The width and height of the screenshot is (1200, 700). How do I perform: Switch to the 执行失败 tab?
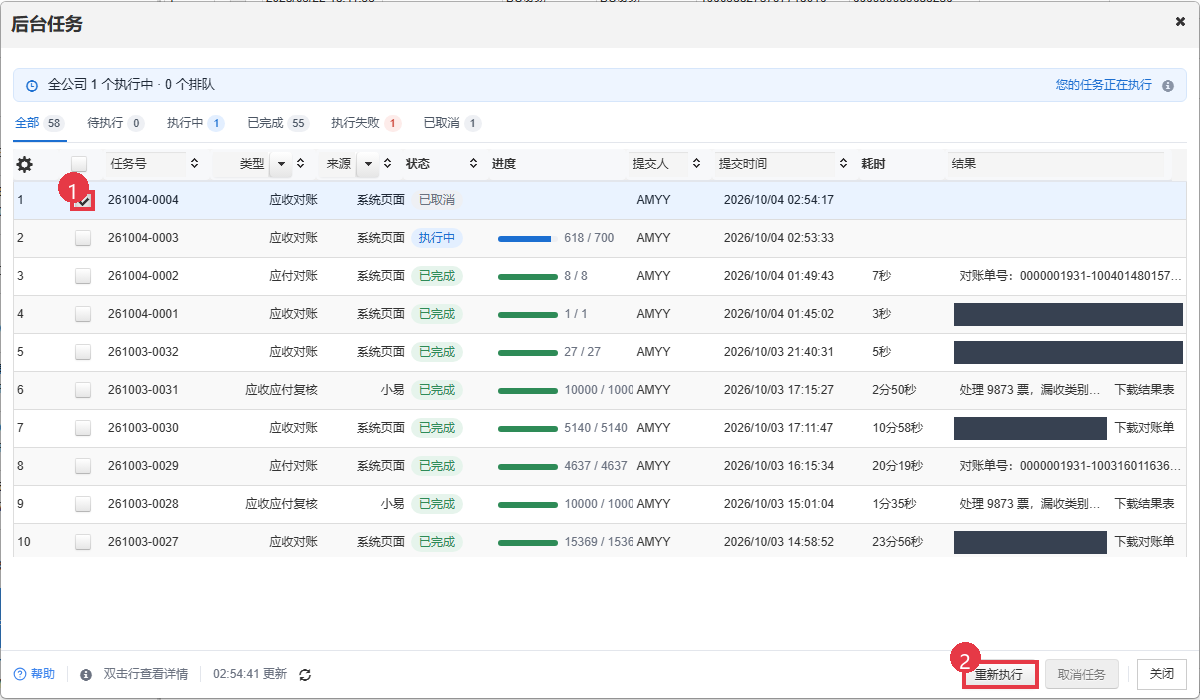click(366, 123)
